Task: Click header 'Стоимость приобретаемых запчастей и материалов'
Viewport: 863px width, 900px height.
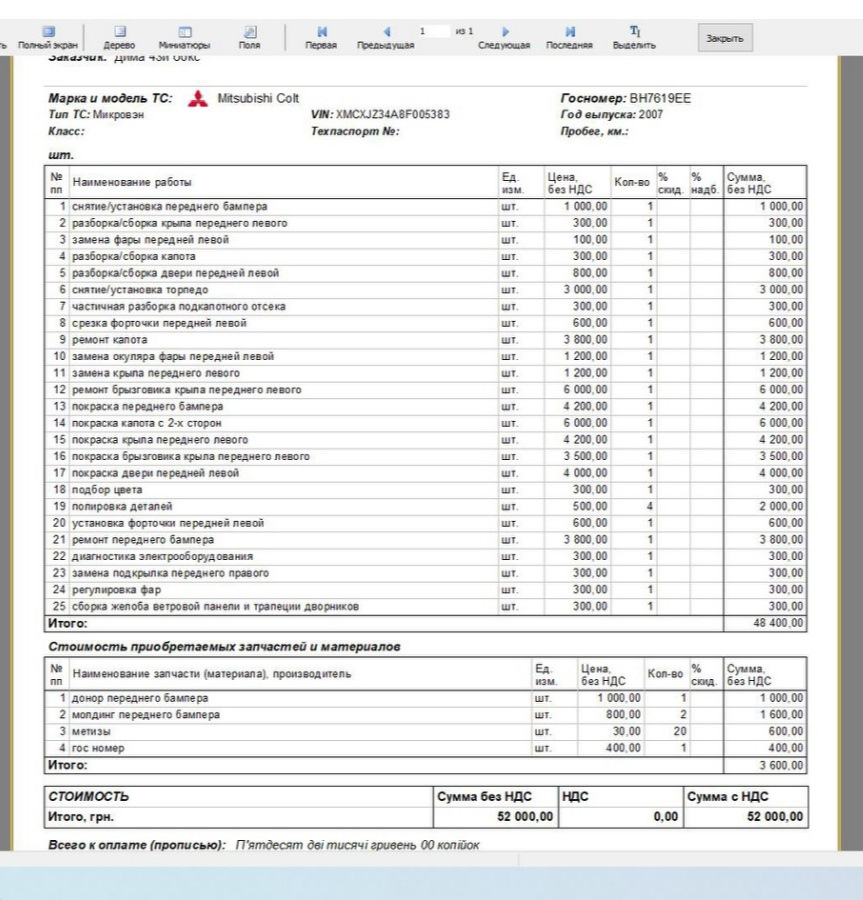Action: click(x=224, y=647)
